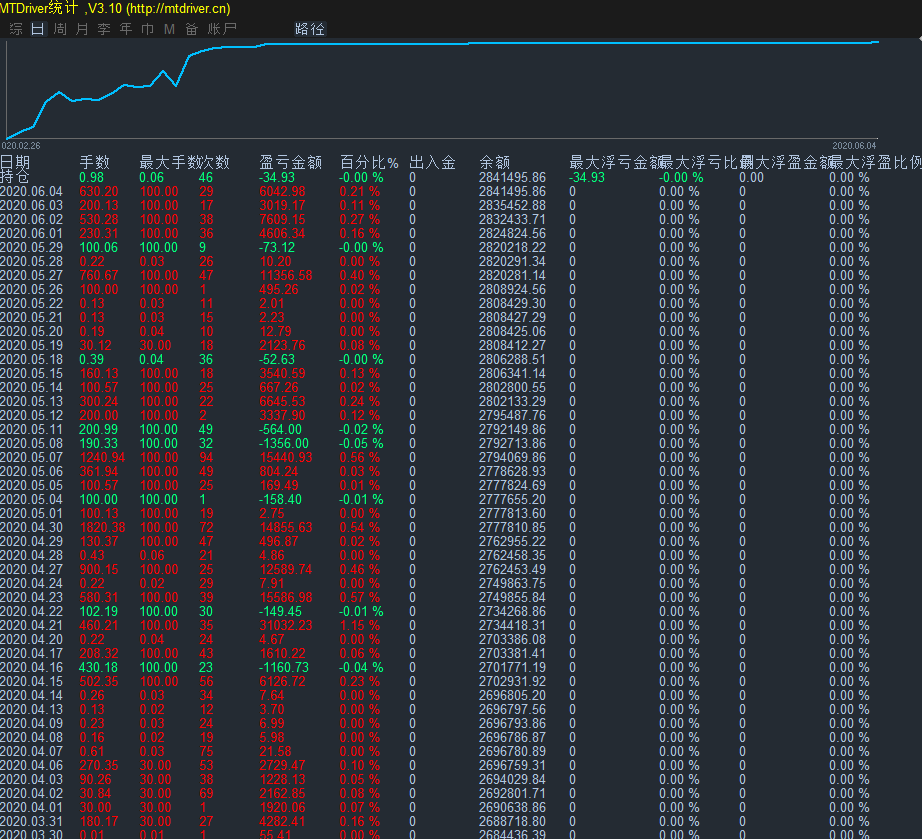
Task: Select the 2020.04.30 date row
Action: point(31,527)
